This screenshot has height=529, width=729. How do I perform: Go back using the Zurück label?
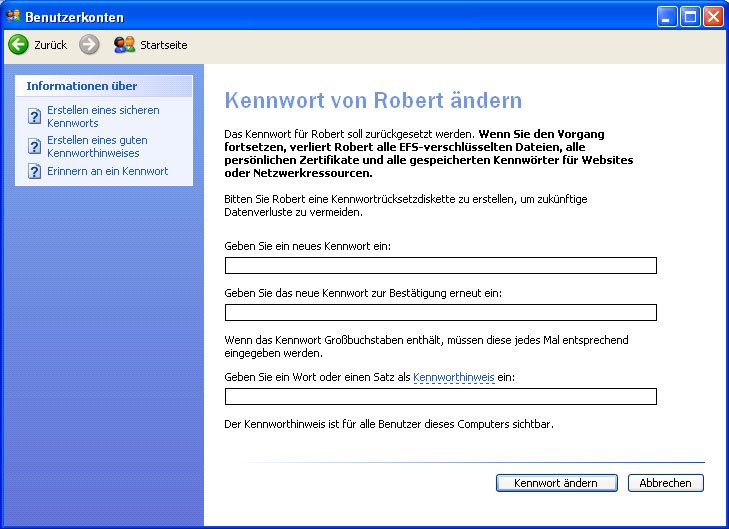click(x=50, y=45)
